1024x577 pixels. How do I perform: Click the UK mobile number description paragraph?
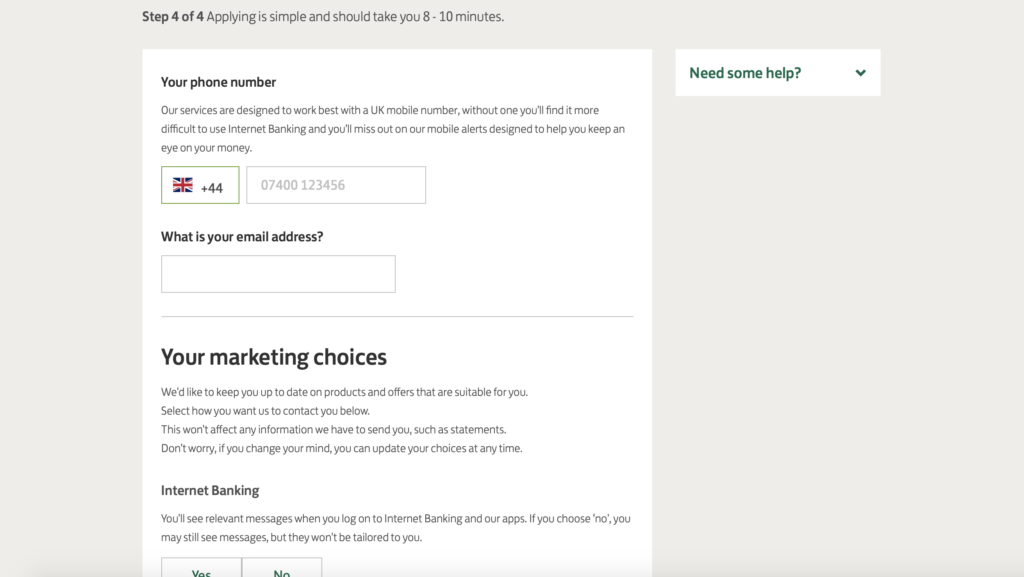click(x=393, y=129)
